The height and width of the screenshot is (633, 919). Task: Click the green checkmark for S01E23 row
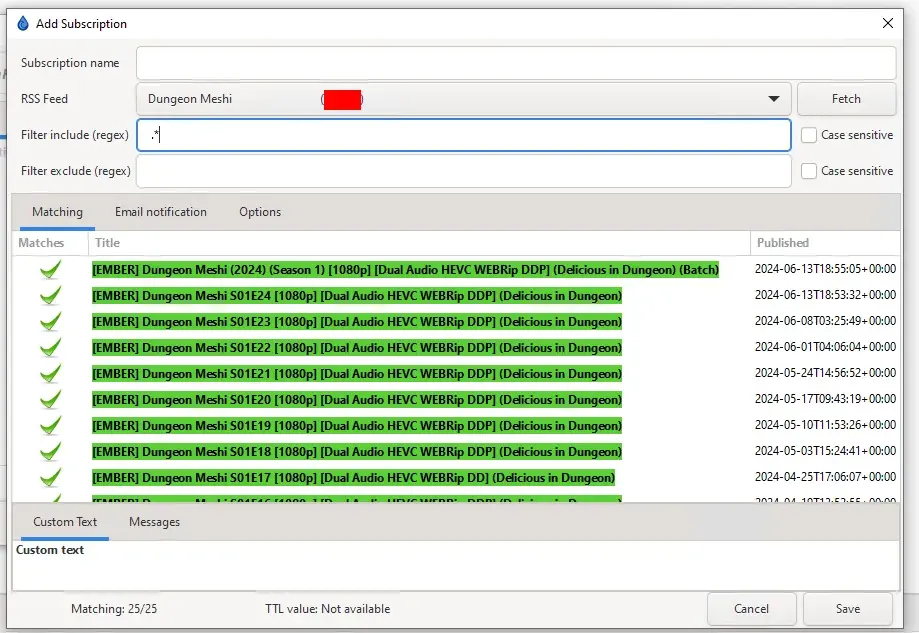tap(50, 321)
